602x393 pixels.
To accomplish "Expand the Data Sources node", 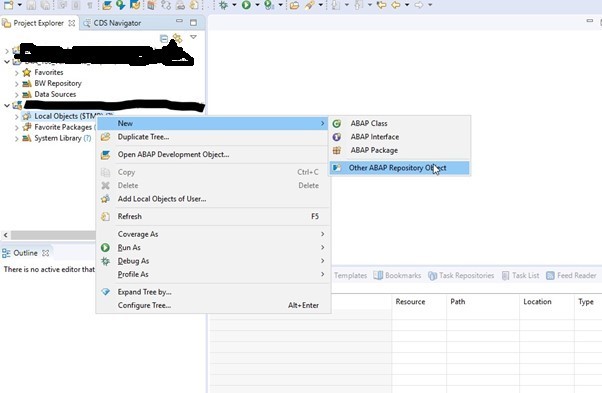I will pos(17,94).
